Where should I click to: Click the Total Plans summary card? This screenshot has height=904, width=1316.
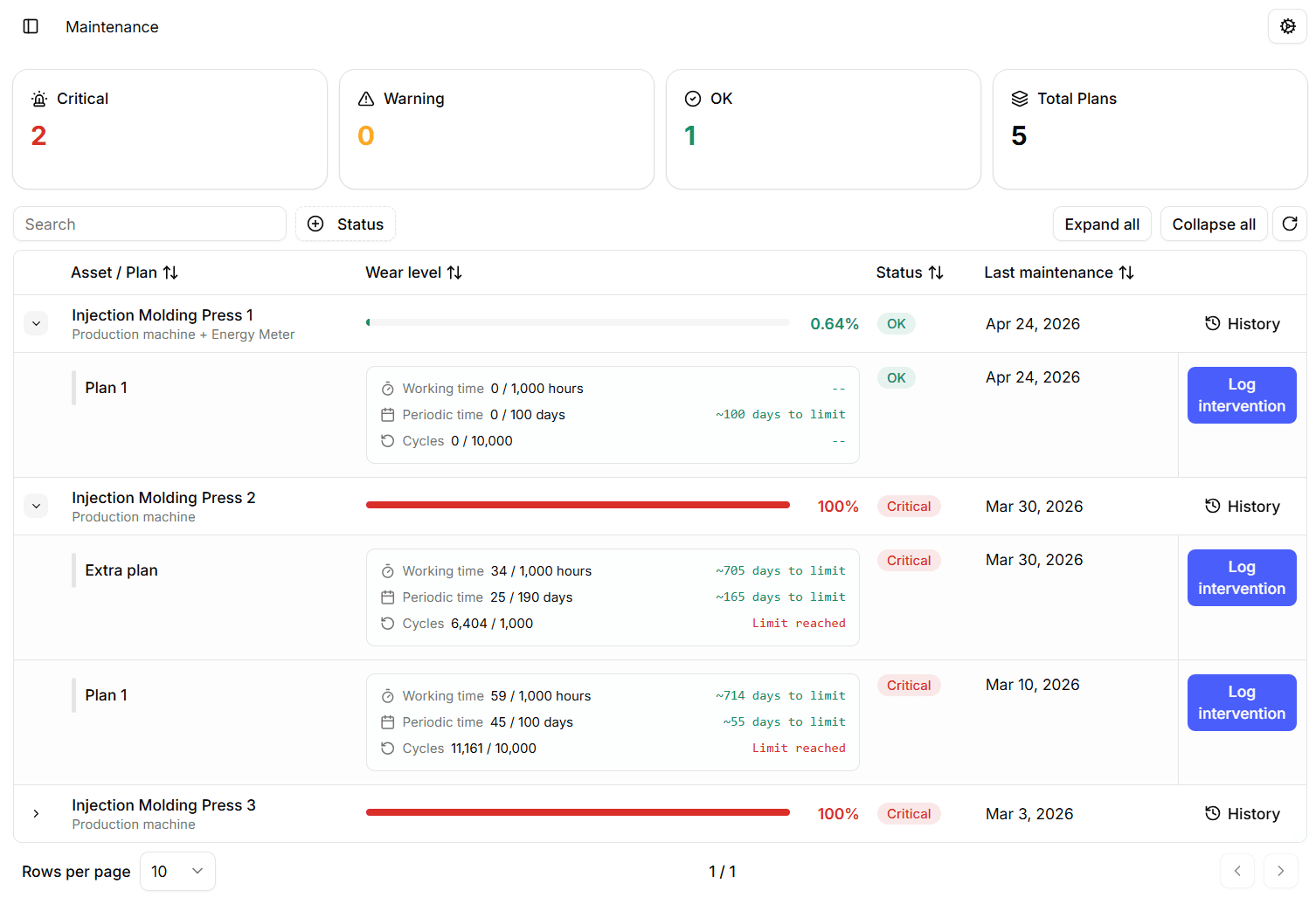pos(1150,129)
